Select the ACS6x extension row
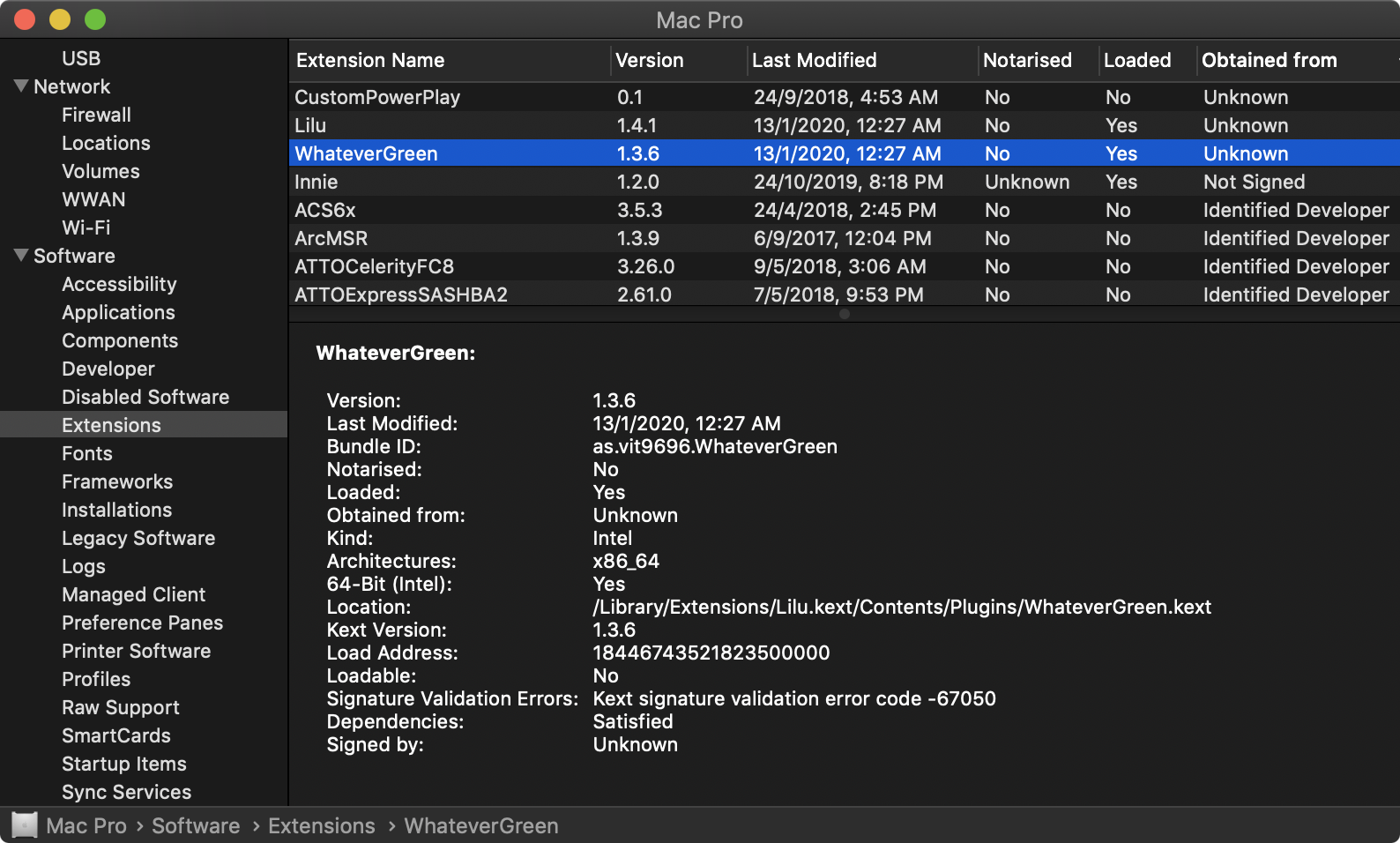This screenshot has height=843, width=1400. click(x=845, y=210)
